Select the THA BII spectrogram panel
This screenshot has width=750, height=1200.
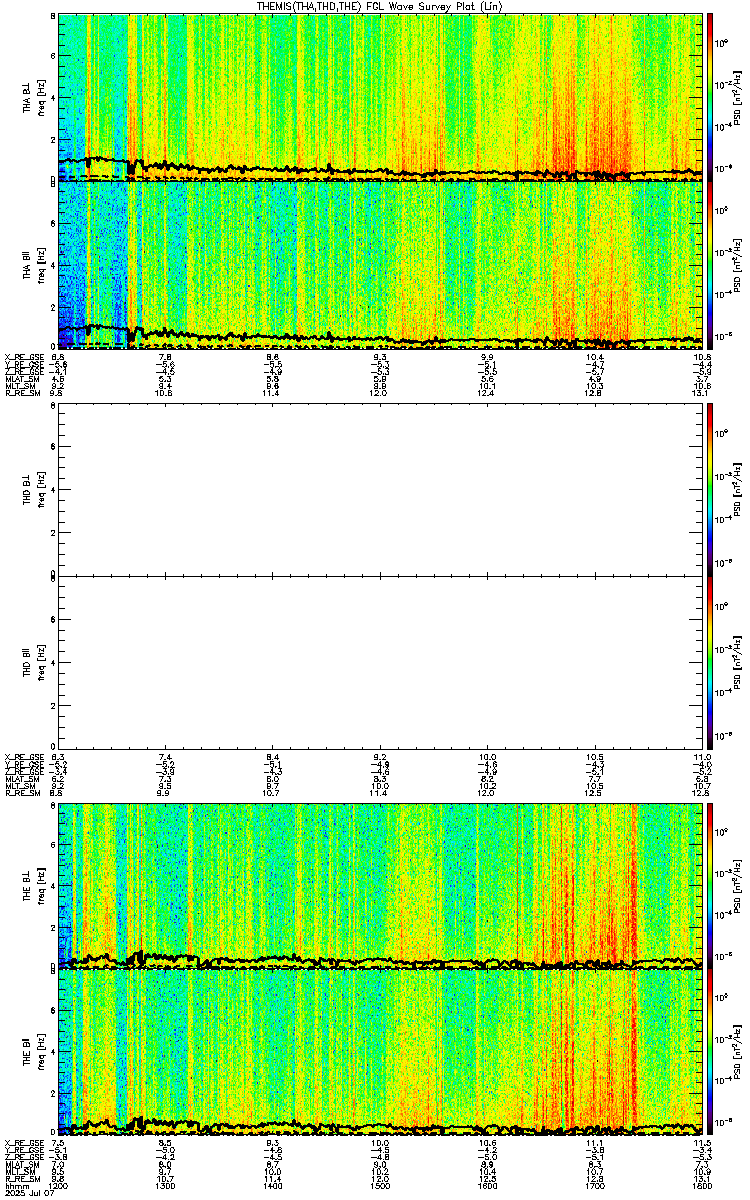(381, 265)
